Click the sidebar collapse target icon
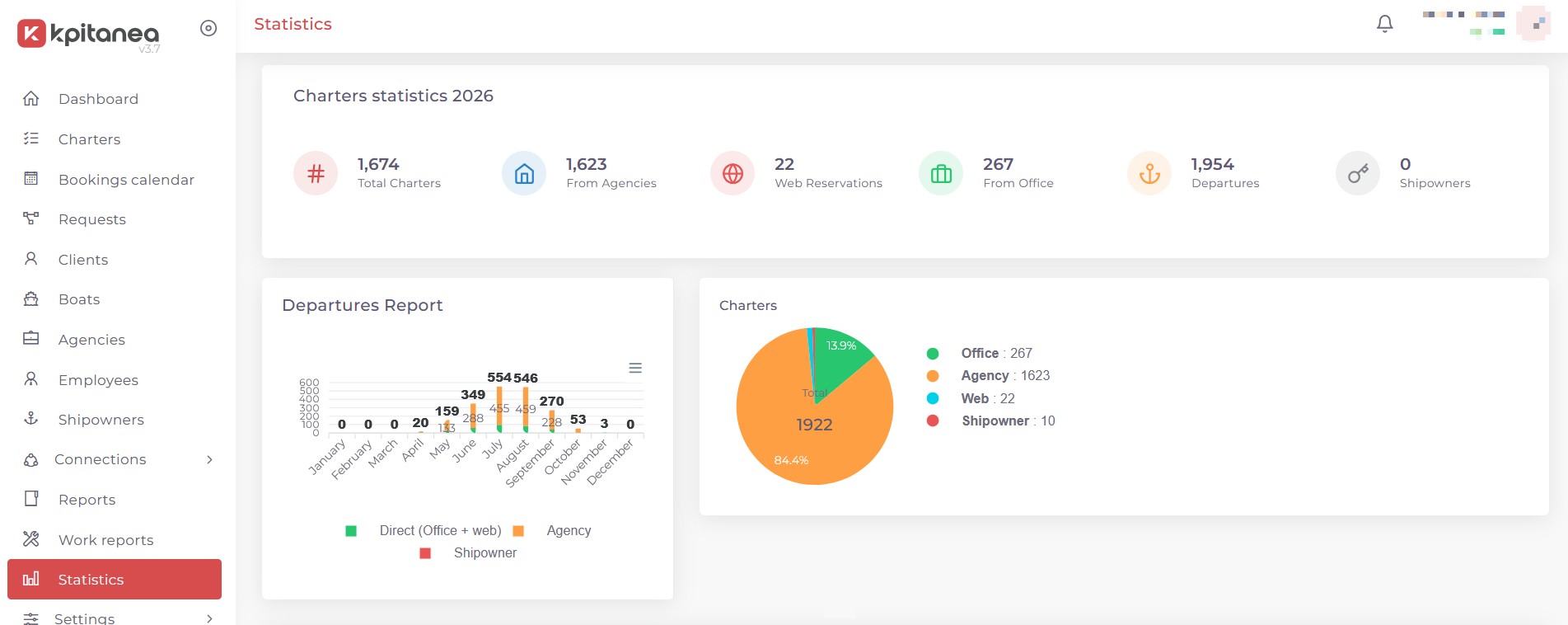Image resolution: width=1568 pixels, height=625 pixels. [x=208, y=28]
